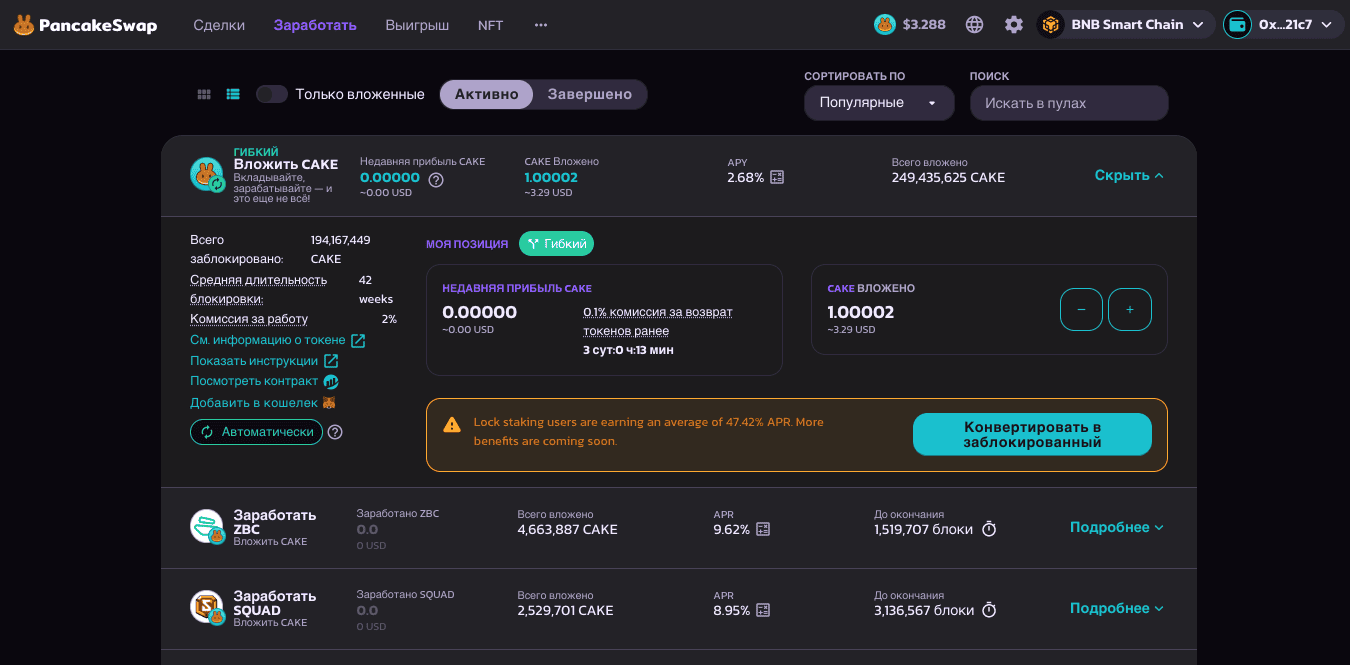Screen dimensions: 1350x665
Task: Click the CAKE pool token icon
Action: click(207, 174)
